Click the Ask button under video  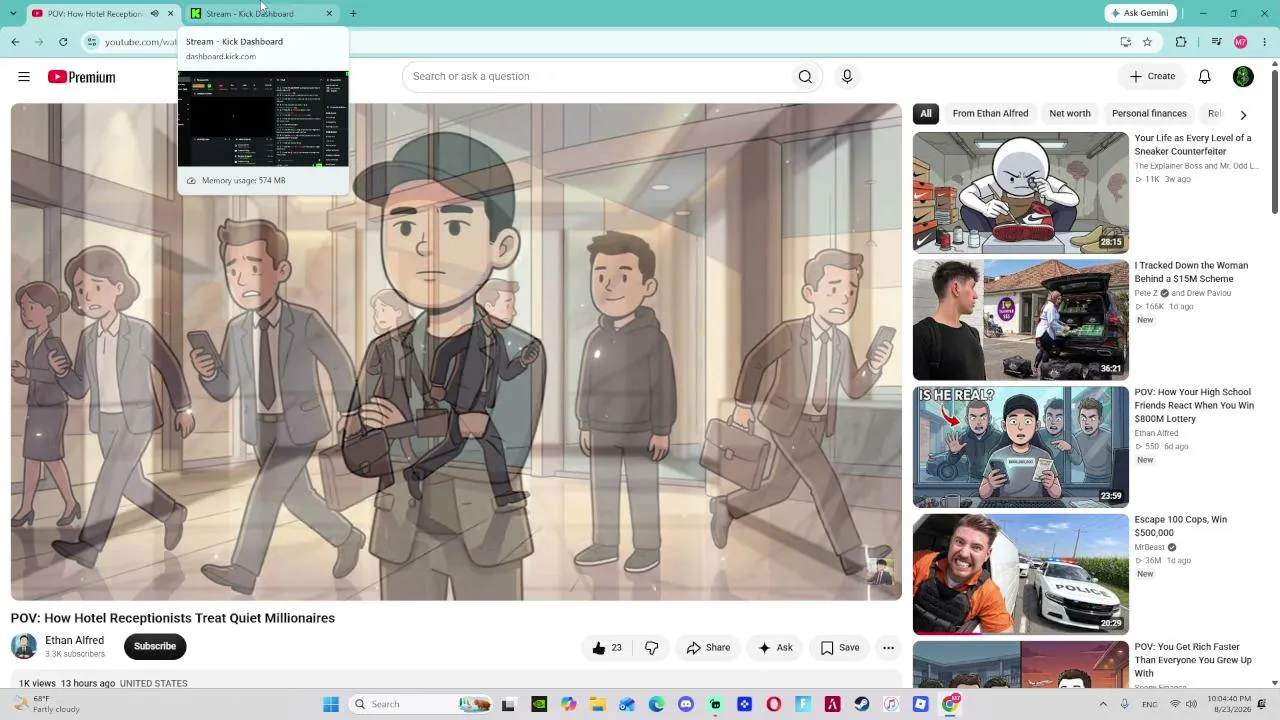775,648
